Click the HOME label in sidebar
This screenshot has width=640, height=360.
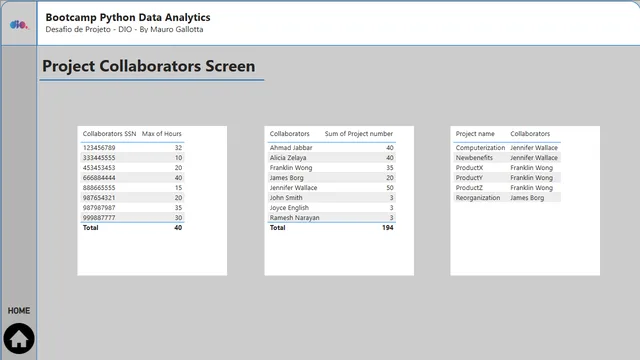[19, 311]
